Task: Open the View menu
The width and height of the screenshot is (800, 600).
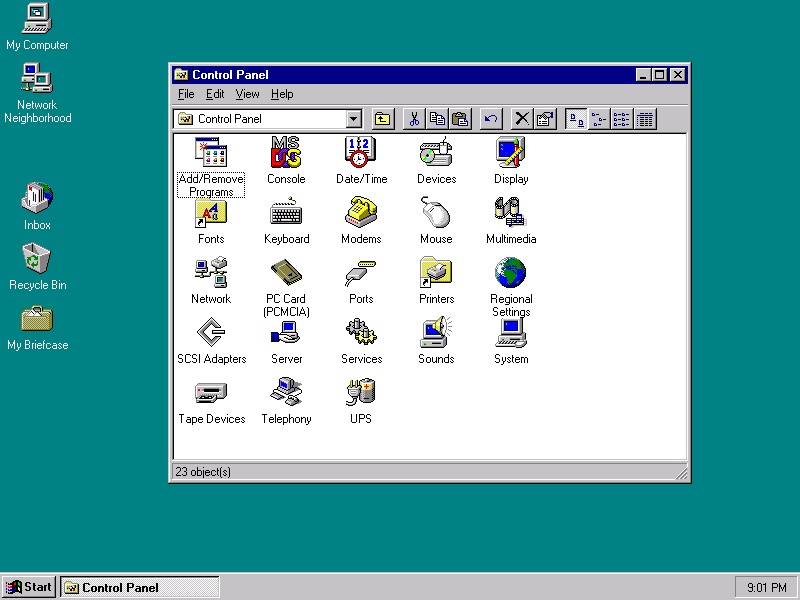Action: click(x=247, y=94)
